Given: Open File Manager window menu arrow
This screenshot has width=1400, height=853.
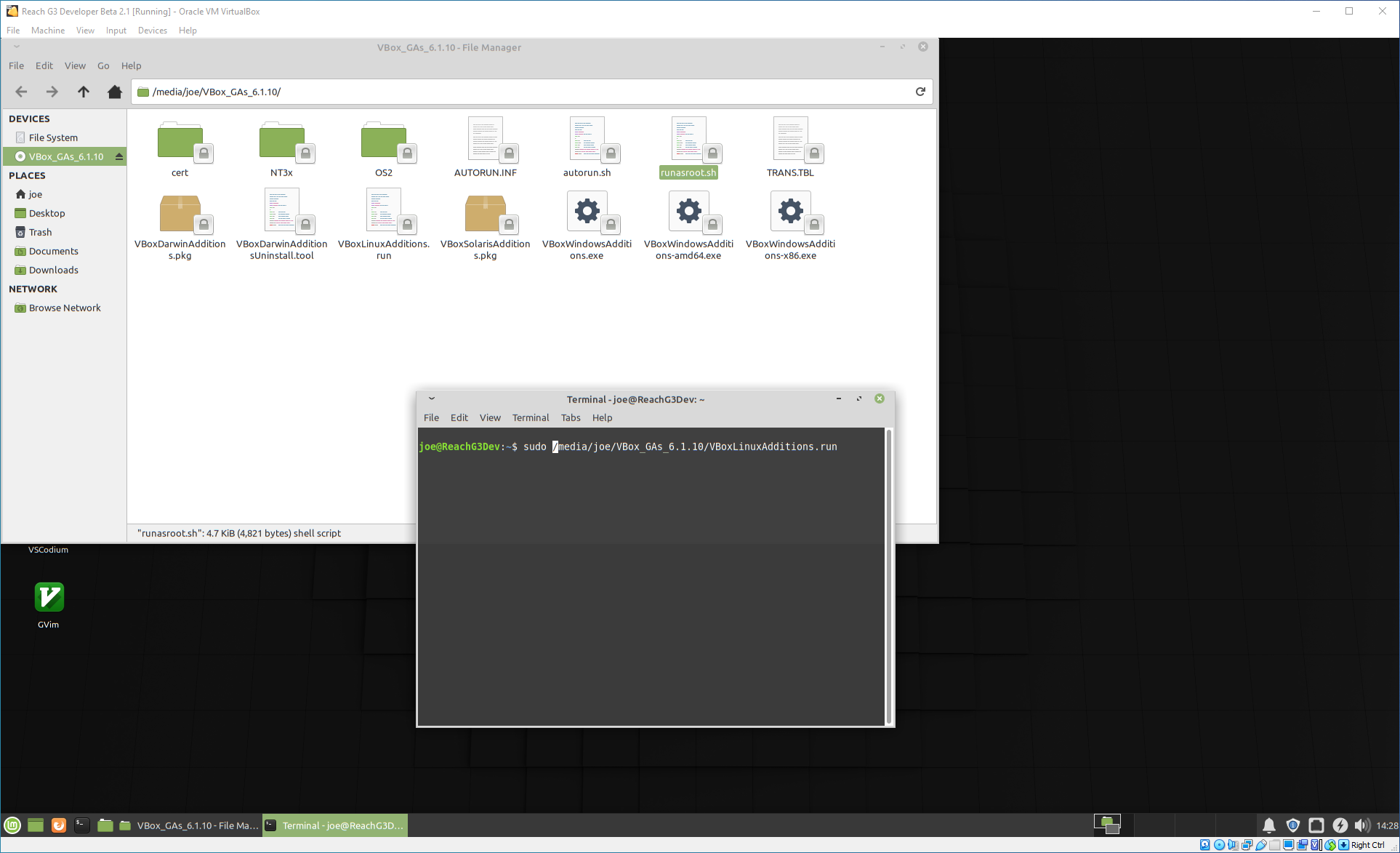Looking at the screenshot, I should coord(17,47).
